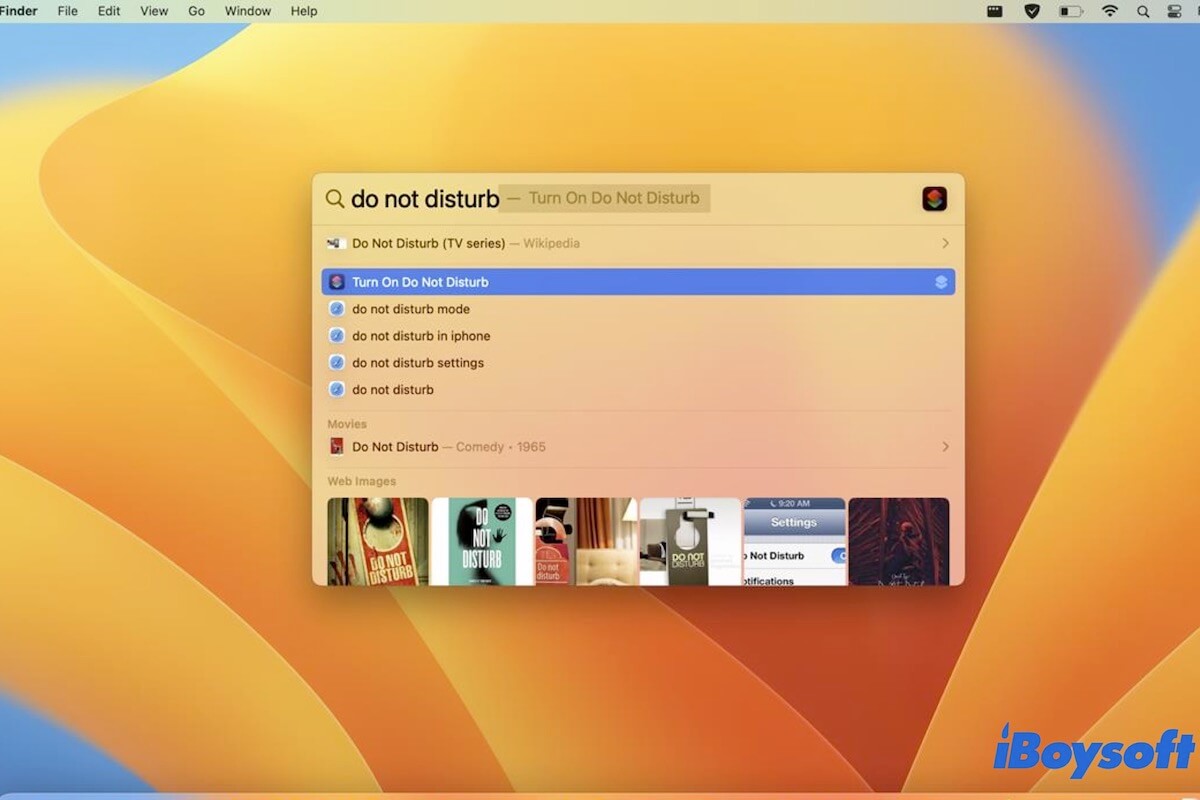This screenshot has height=800, width=1200.
Task: Select the plain "do not disturb" web suggestion
Action: tap(638, 390)
